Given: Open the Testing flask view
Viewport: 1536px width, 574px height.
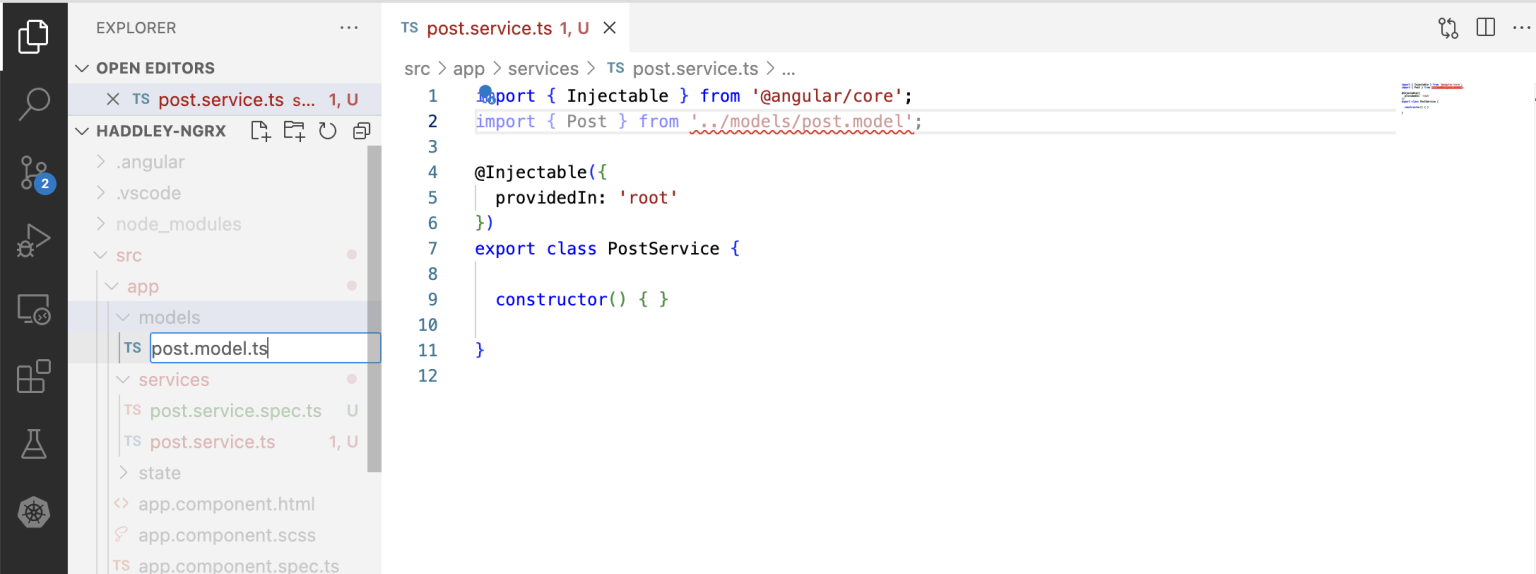Looking at the screenshot, I should coord(34,445).
